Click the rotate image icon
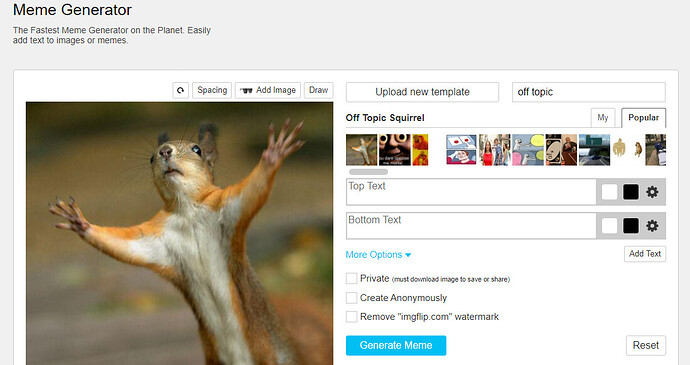 (x=180, y=90)
